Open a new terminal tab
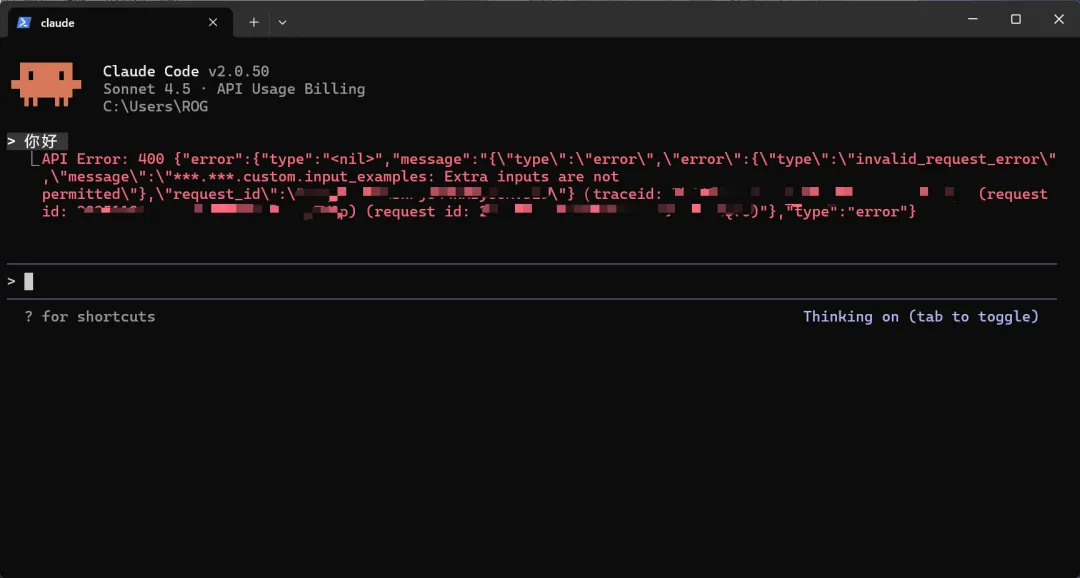Image resolution: width=1080 pixels, height=578 pixels. [253, 23]
